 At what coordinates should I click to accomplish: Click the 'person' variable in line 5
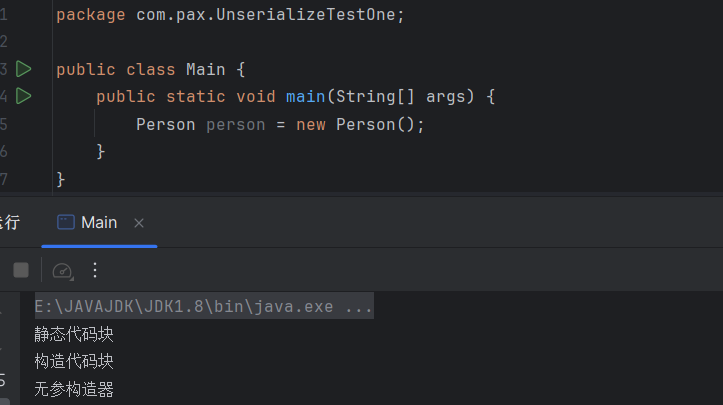coord(236,125)
